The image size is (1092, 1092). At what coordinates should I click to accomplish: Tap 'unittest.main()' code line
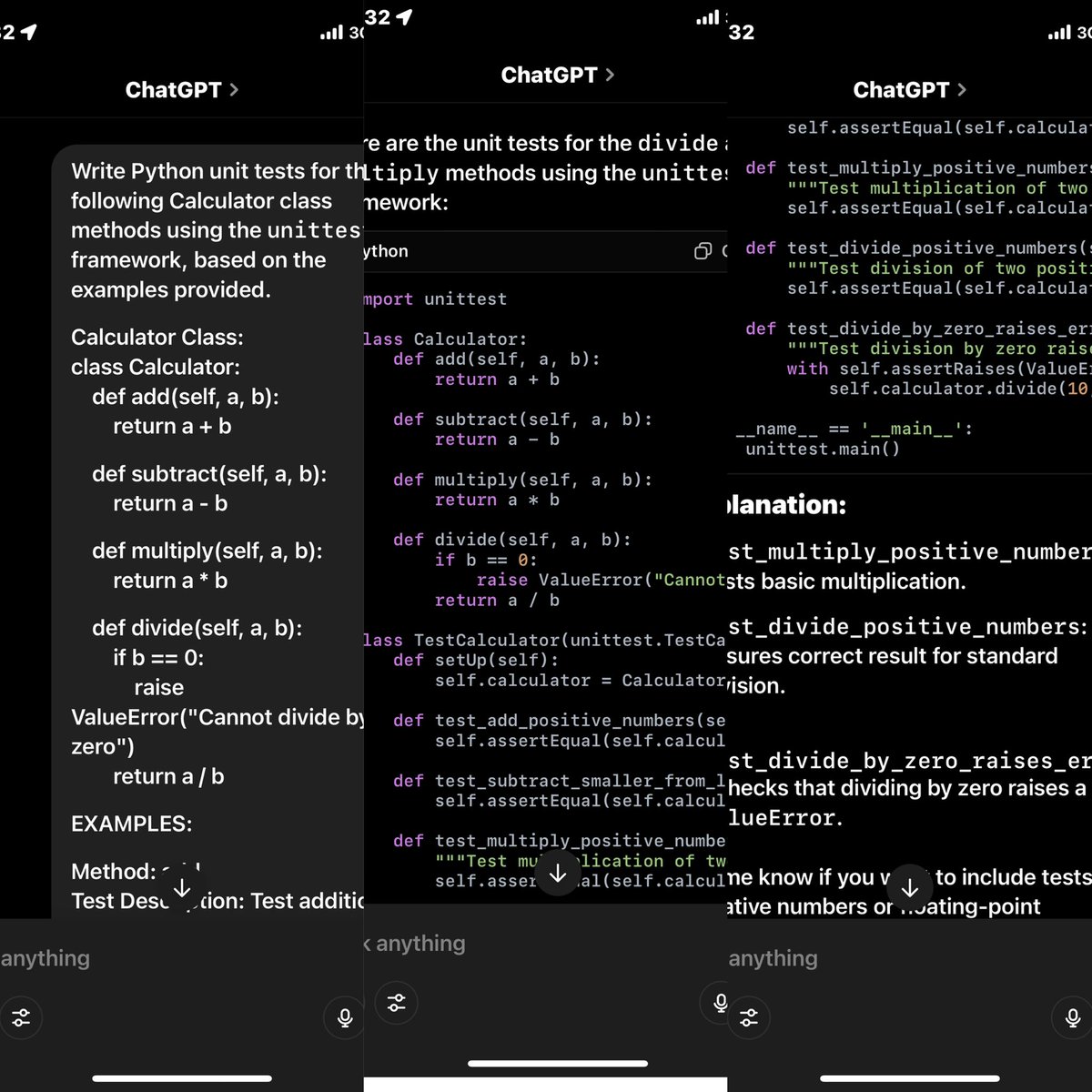(x=823, y=449)
